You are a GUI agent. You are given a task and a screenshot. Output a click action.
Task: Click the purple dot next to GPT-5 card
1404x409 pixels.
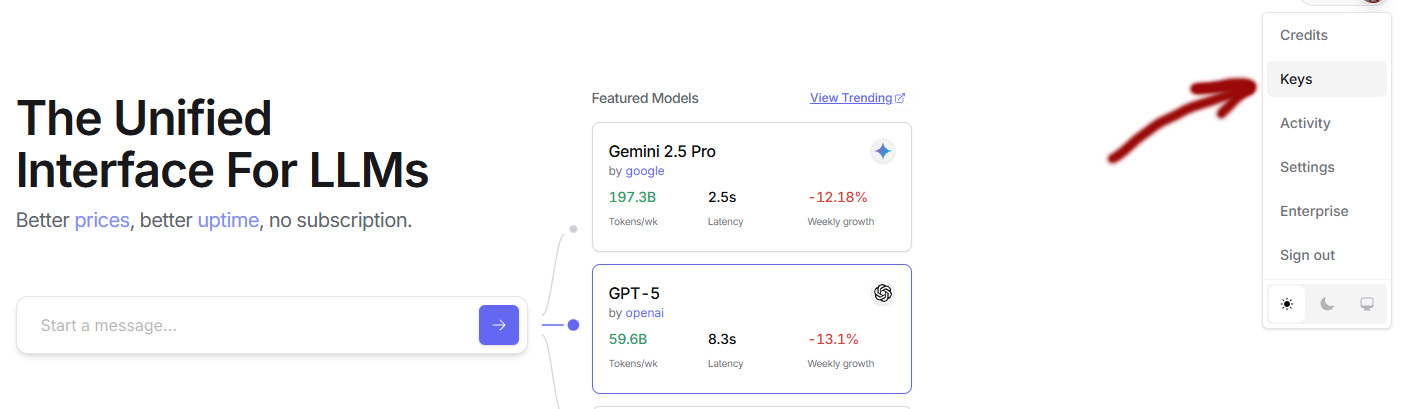click(573, 325)
